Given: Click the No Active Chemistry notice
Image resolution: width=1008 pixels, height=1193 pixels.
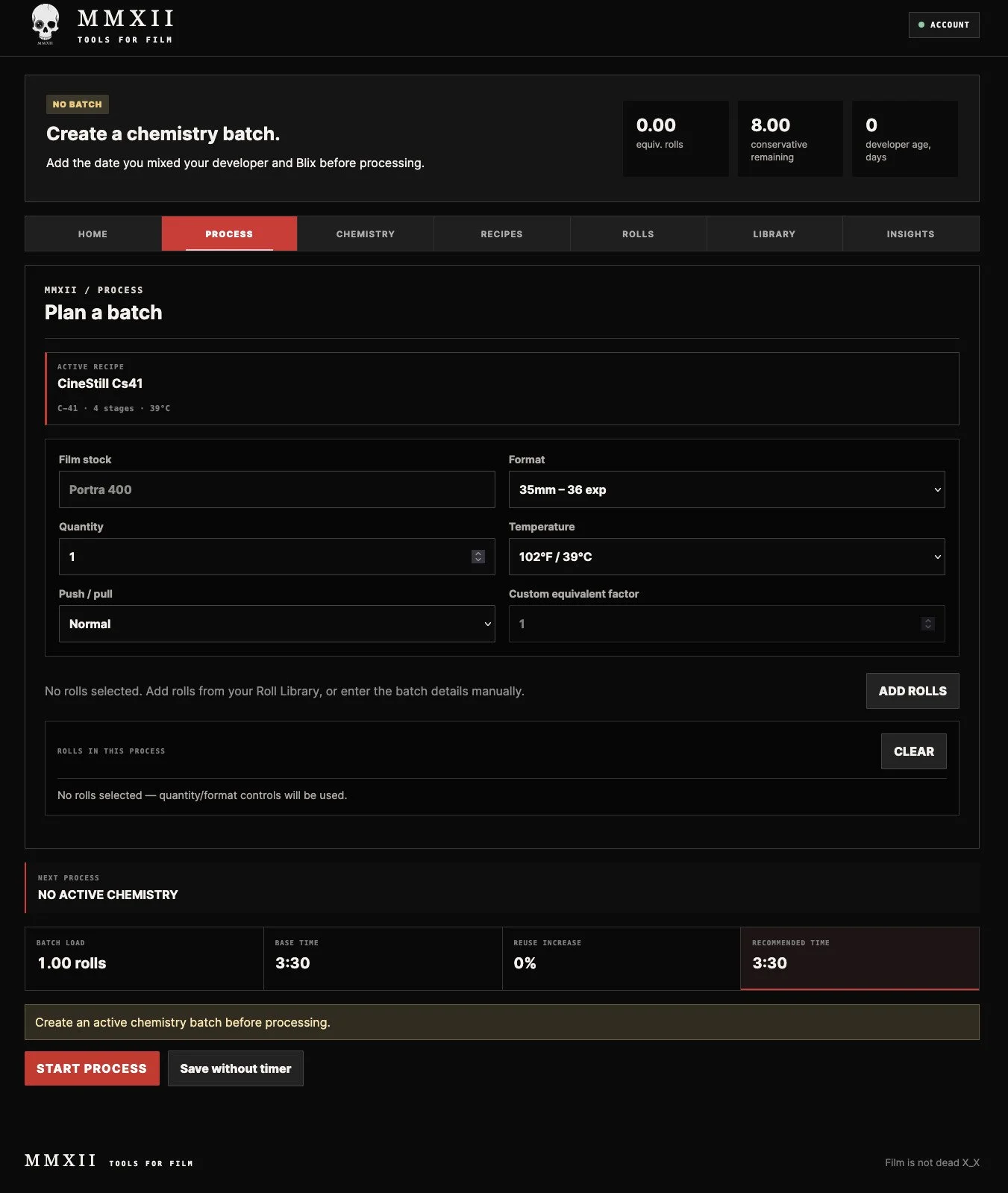Looking at the screenshot, I should click(x=501, y=888).
